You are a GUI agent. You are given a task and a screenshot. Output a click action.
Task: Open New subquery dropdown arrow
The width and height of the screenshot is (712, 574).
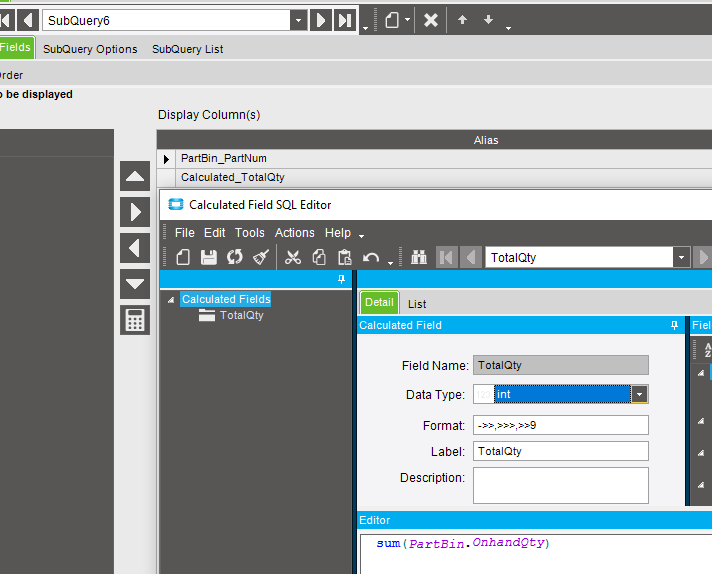407,20
